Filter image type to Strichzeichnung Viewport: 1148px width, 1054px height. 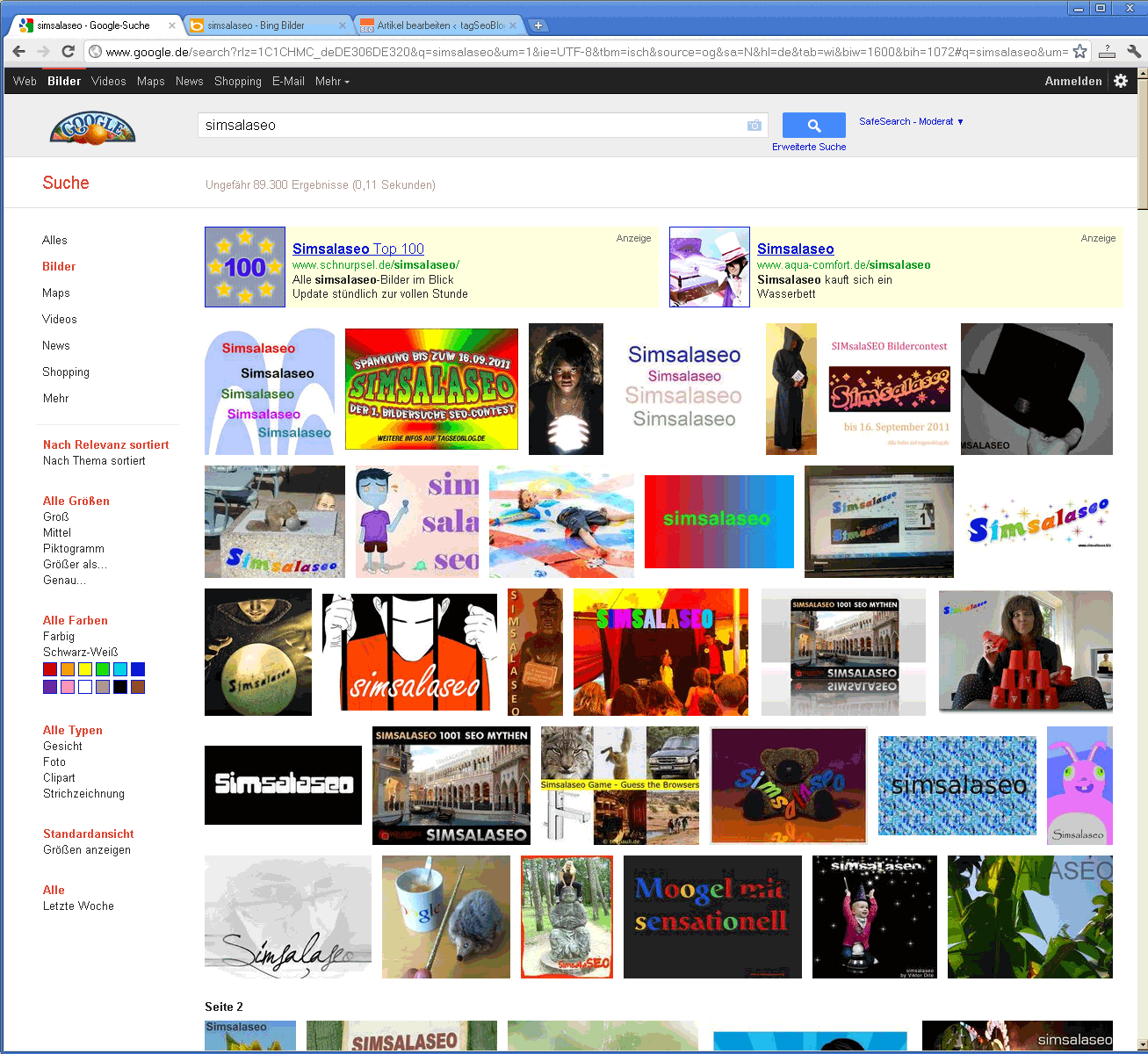(x=83, y=793)
